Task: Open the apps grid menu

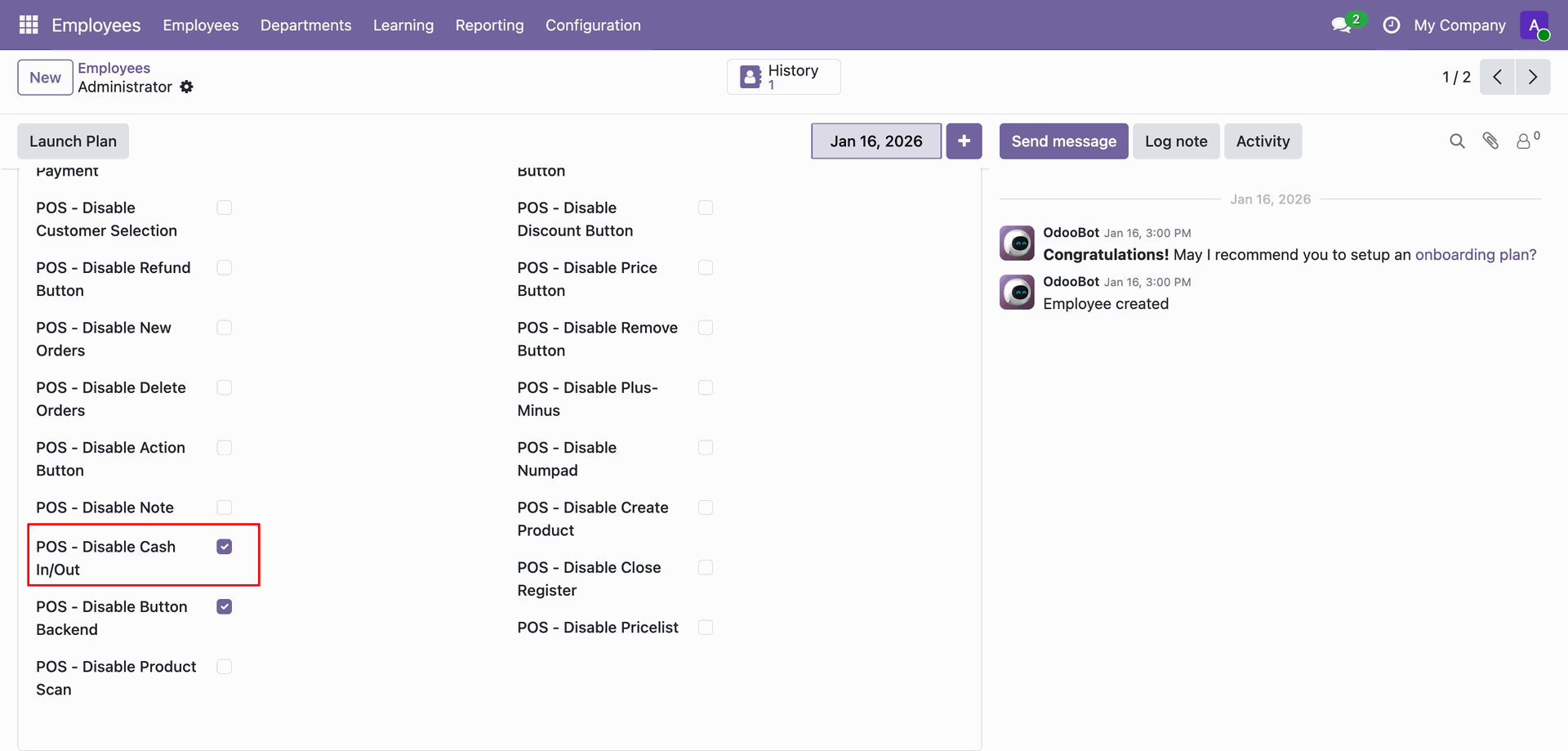Action: 29,25
